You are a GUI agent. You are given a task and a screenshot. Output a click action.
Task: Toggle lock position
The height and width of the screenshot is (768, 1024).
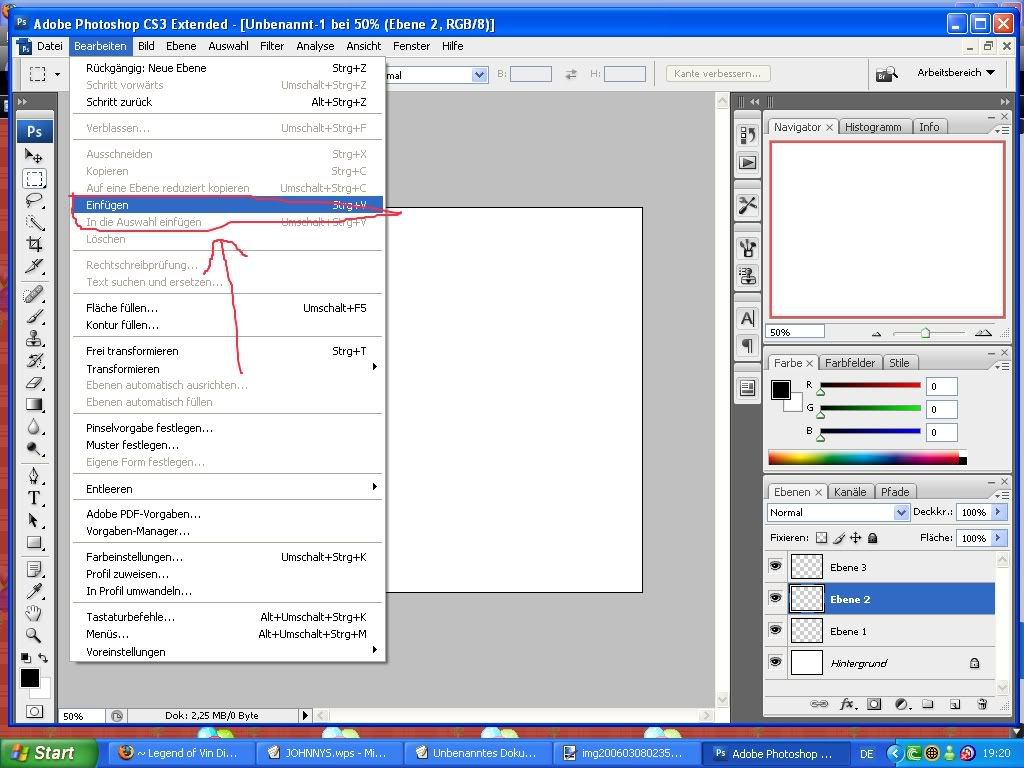[856, 537]
